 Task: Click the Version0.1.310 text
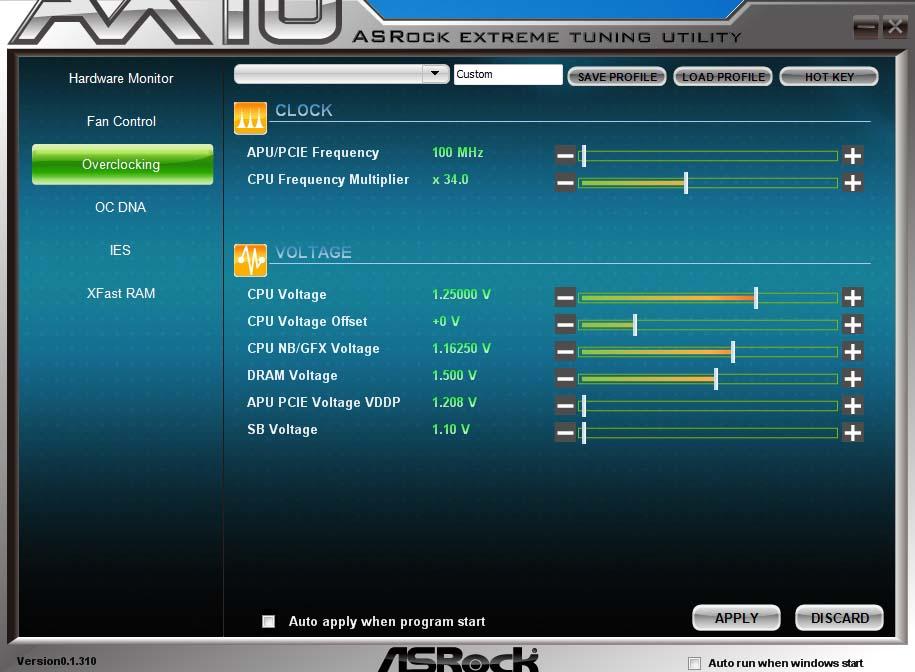(x=57, y=661)
